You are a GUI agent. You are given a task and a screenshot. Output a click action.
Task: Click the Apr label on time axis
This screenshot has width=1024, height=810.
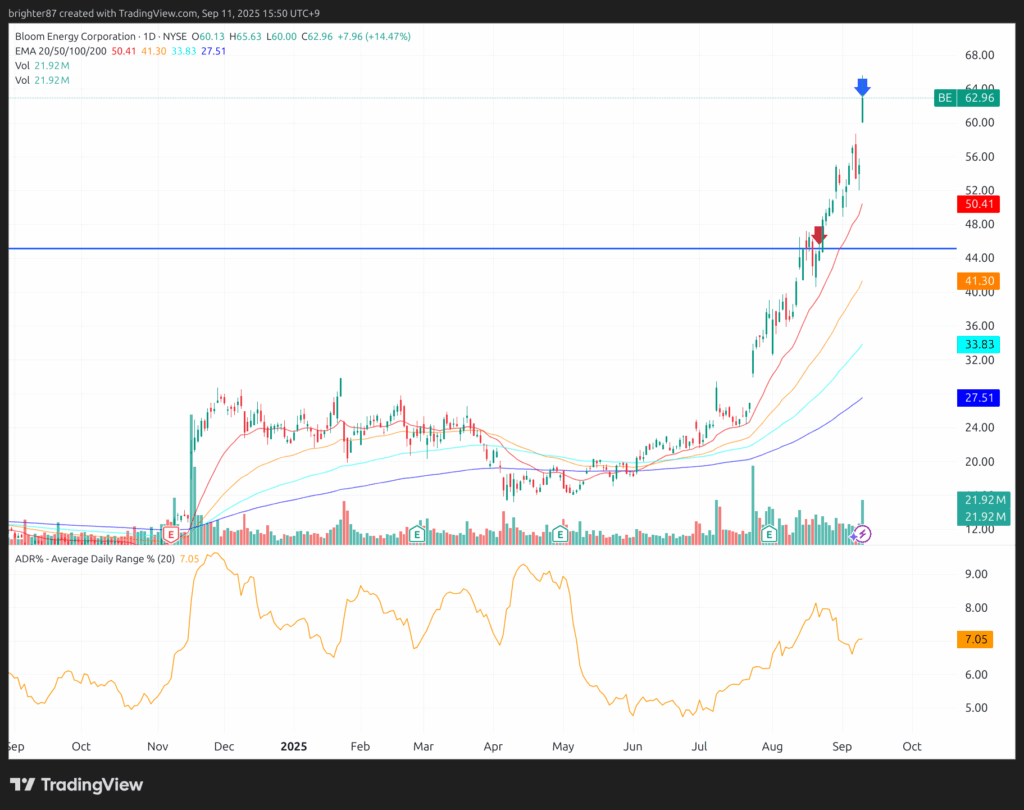pyautogui.click(x=493, y=746)
